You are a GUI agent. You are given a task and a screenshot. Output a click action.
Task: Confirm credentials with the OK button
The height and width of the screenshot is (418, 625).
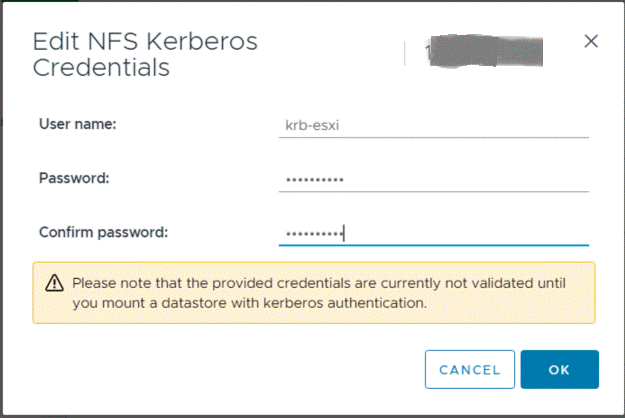click(x=559, y=369)
